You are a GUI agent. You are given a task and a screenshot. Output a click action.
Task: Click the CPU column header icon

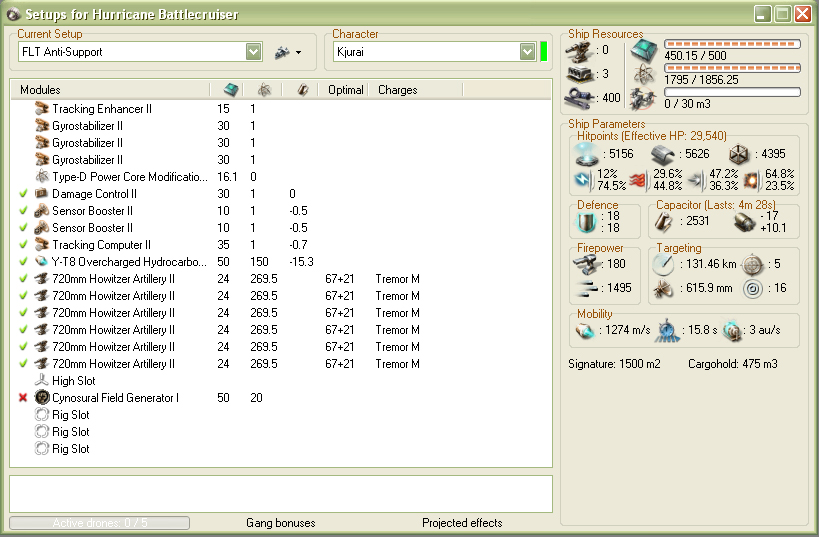pyautogui.click(x=231, y=90)
